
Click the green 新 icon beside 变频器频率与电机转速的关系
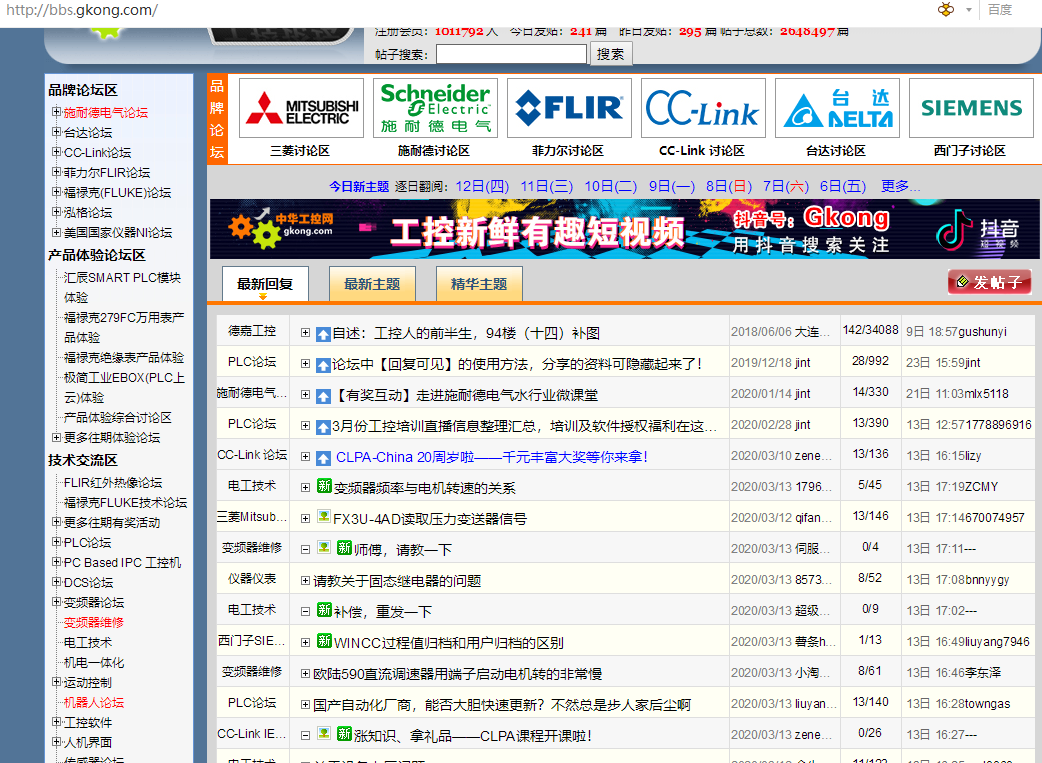click(x=324, y=487)
